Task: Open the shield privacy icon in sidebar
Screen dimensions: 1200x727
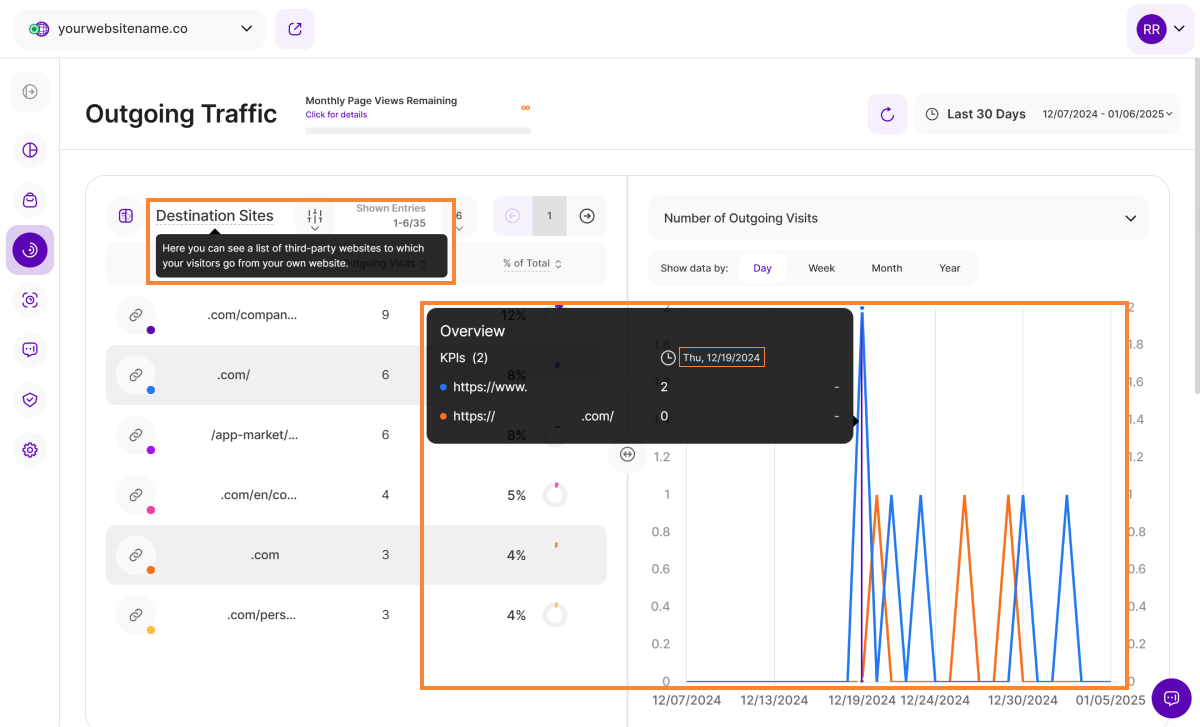Action: [x=30, y=400]
